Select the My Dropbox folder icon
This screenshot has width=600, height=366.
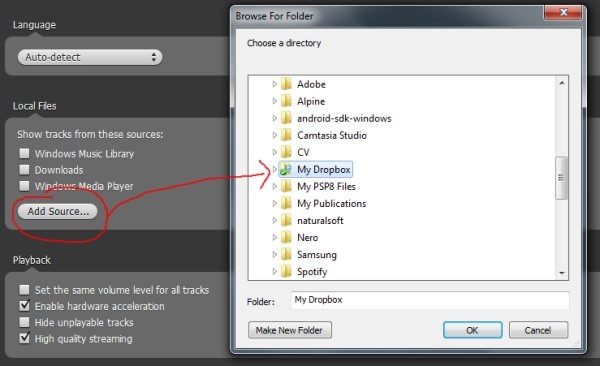pos(286,169)
